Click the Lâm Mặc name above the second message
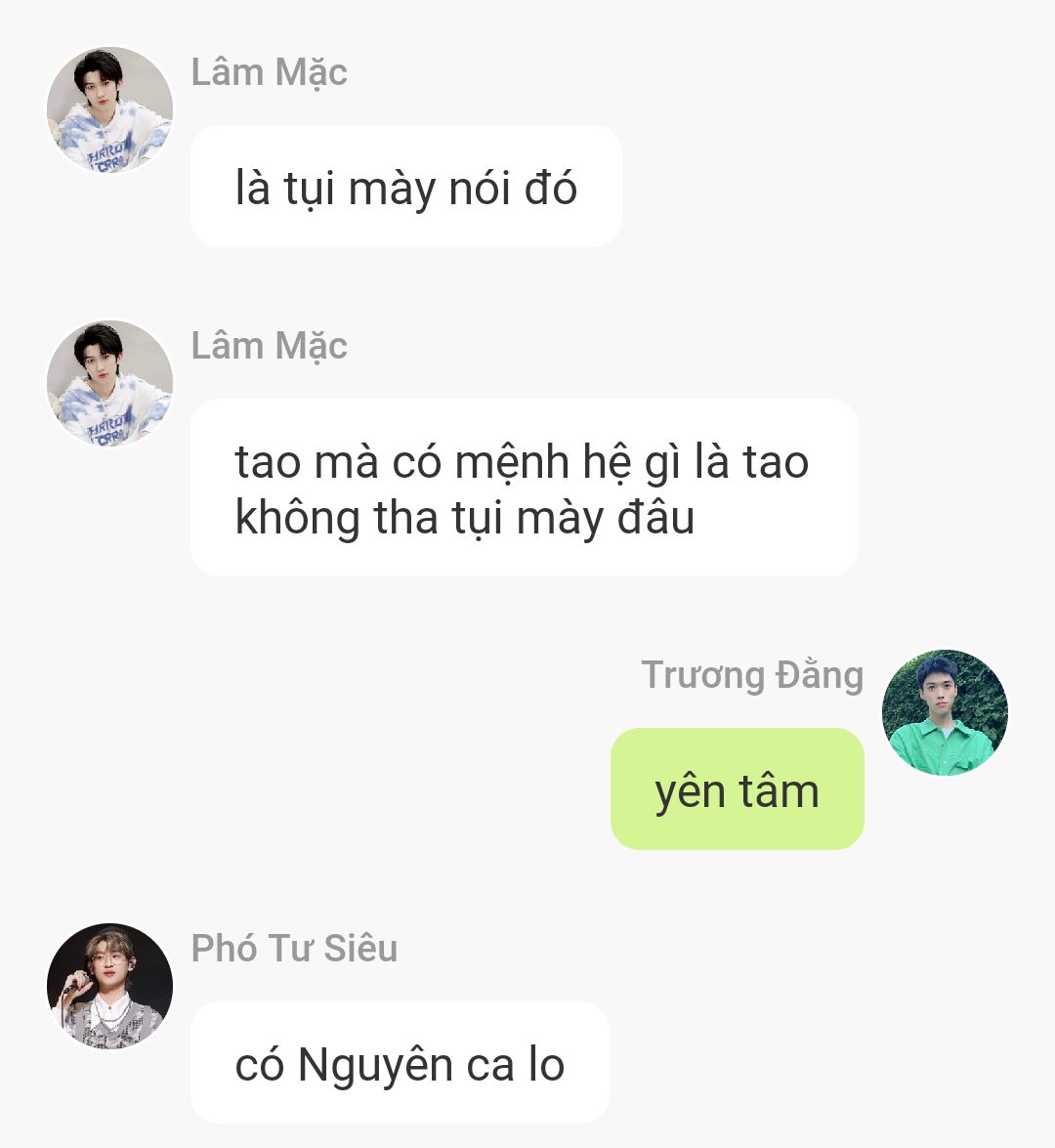This screenshot has width=1055, height=1148. click(269, 346)
